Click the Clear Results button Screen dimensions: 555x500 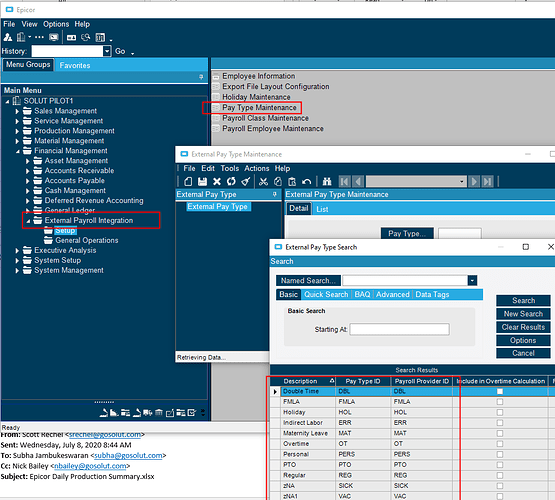523,327
